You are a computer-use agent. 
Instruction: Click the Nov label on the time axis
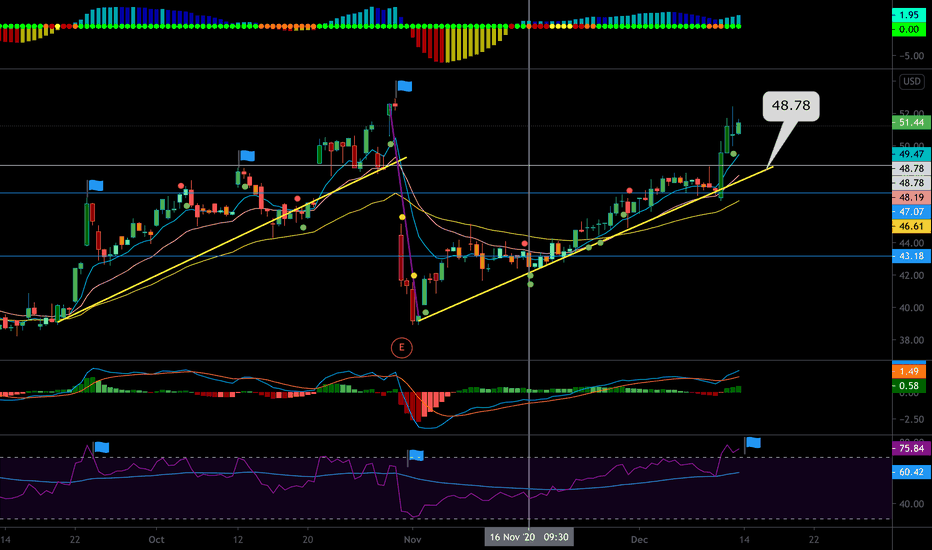click(413, 540)
